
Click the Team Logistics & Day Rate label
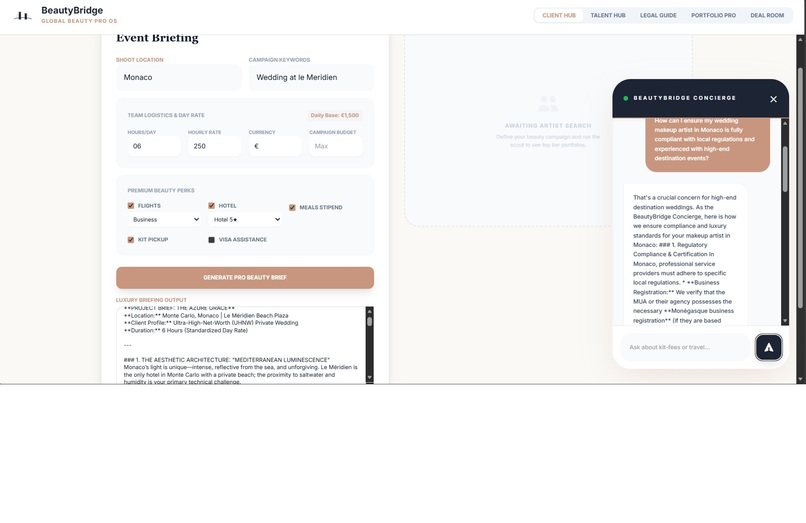(x=166, y=115)
